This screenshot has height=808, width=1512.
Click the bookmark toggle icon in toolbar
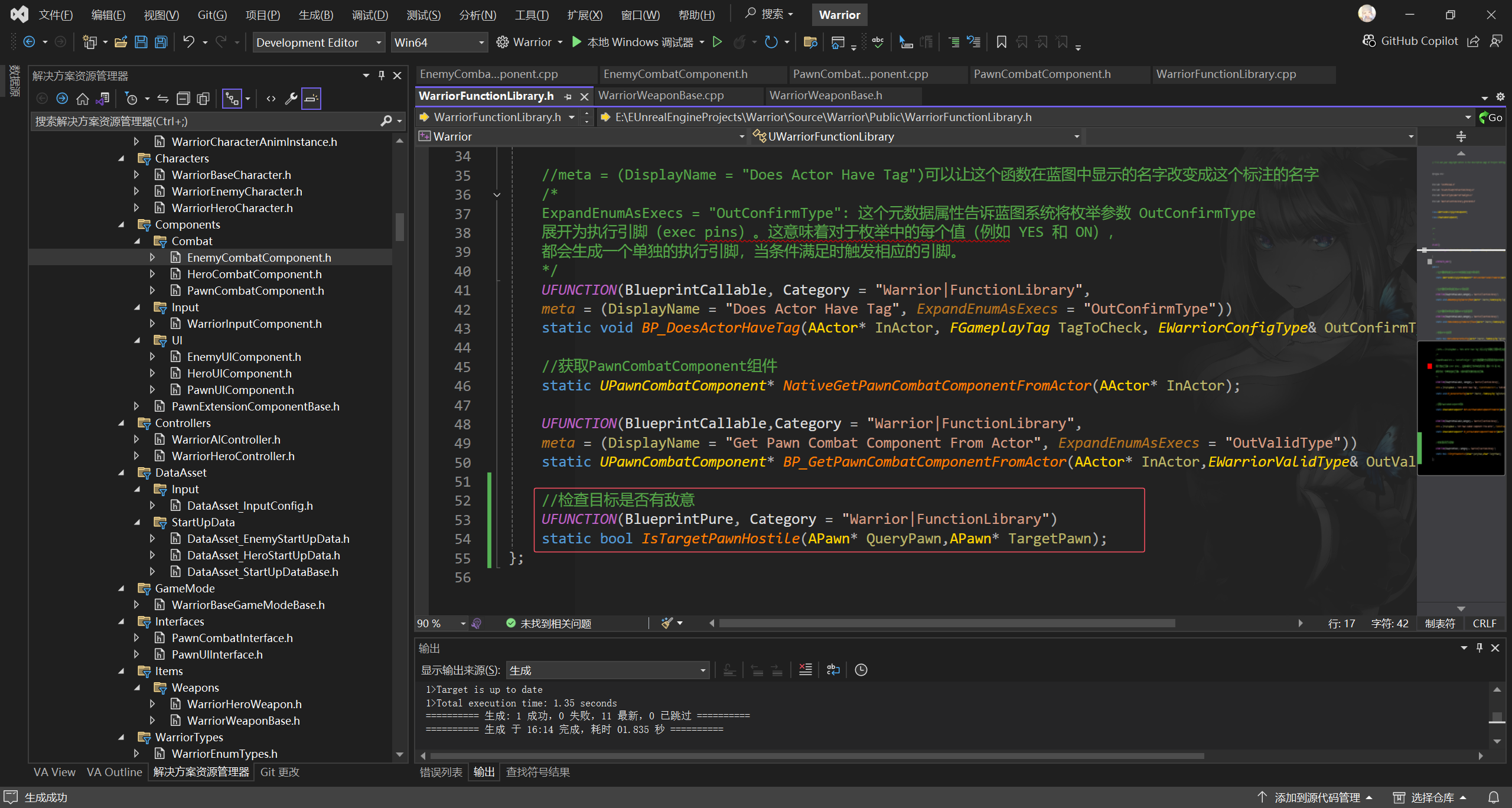click(x=1001, y=42)
